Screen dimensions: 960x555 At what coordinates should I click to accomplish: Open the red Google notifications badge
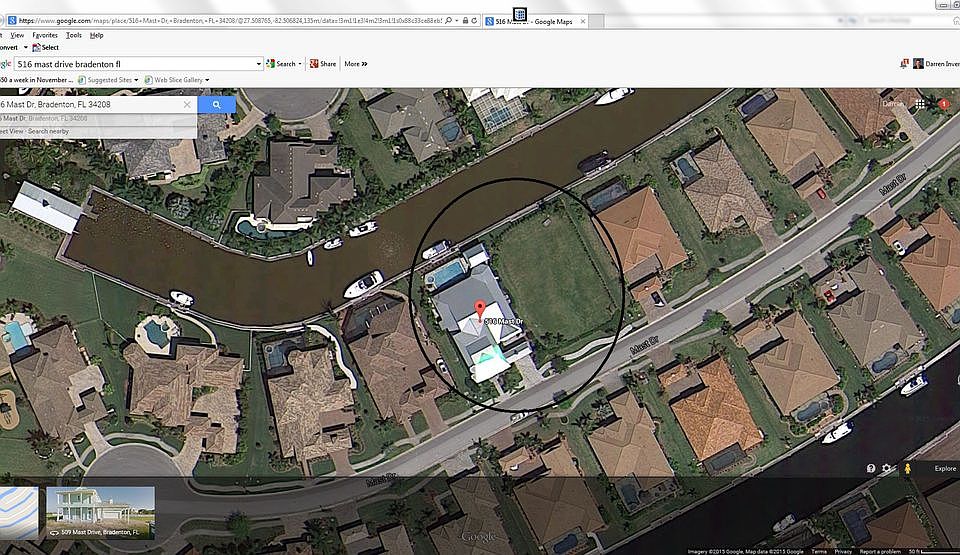pos(943,104)
